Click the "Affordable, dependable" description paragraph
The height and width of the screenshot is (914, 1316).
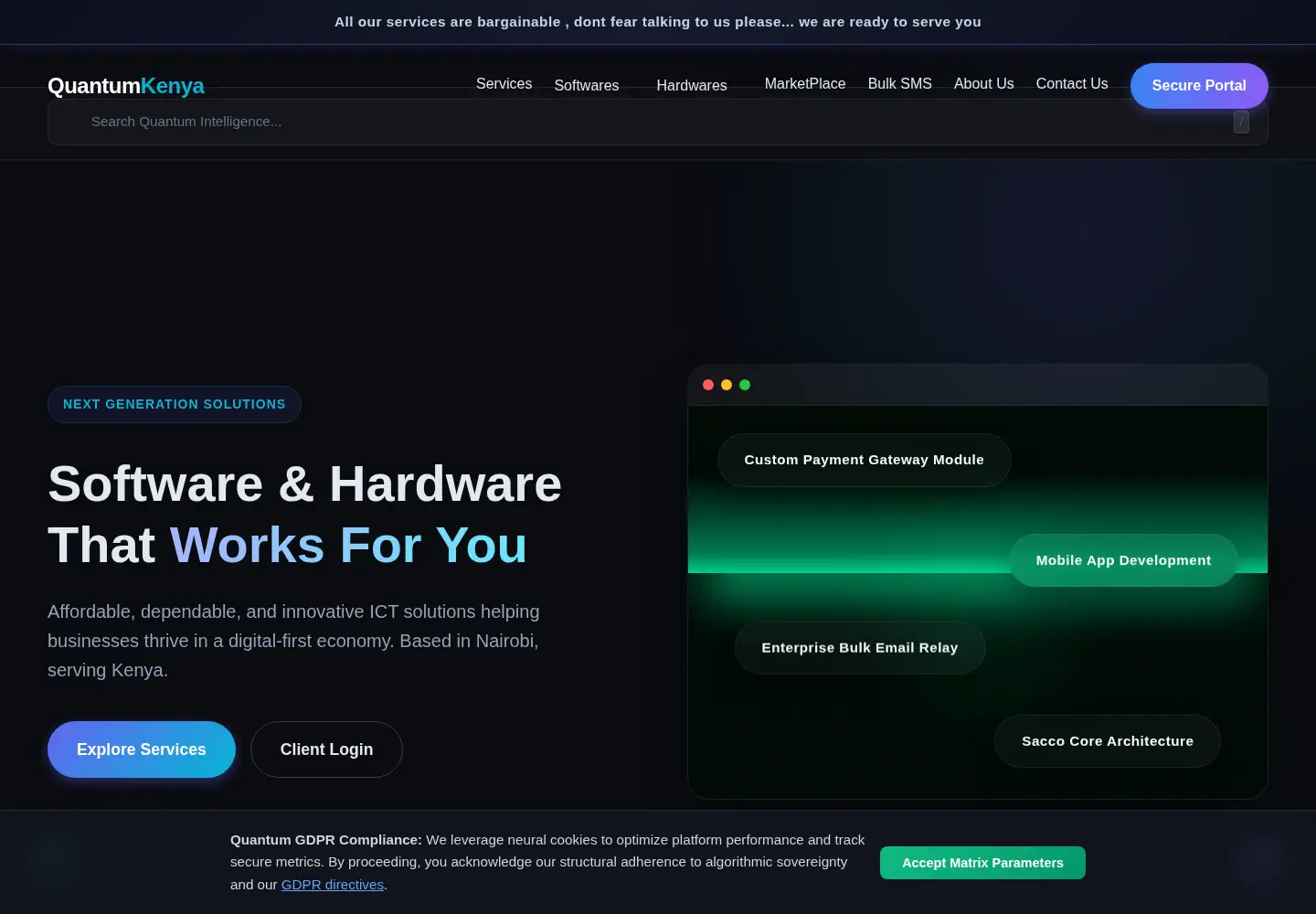tap(293, 641)
